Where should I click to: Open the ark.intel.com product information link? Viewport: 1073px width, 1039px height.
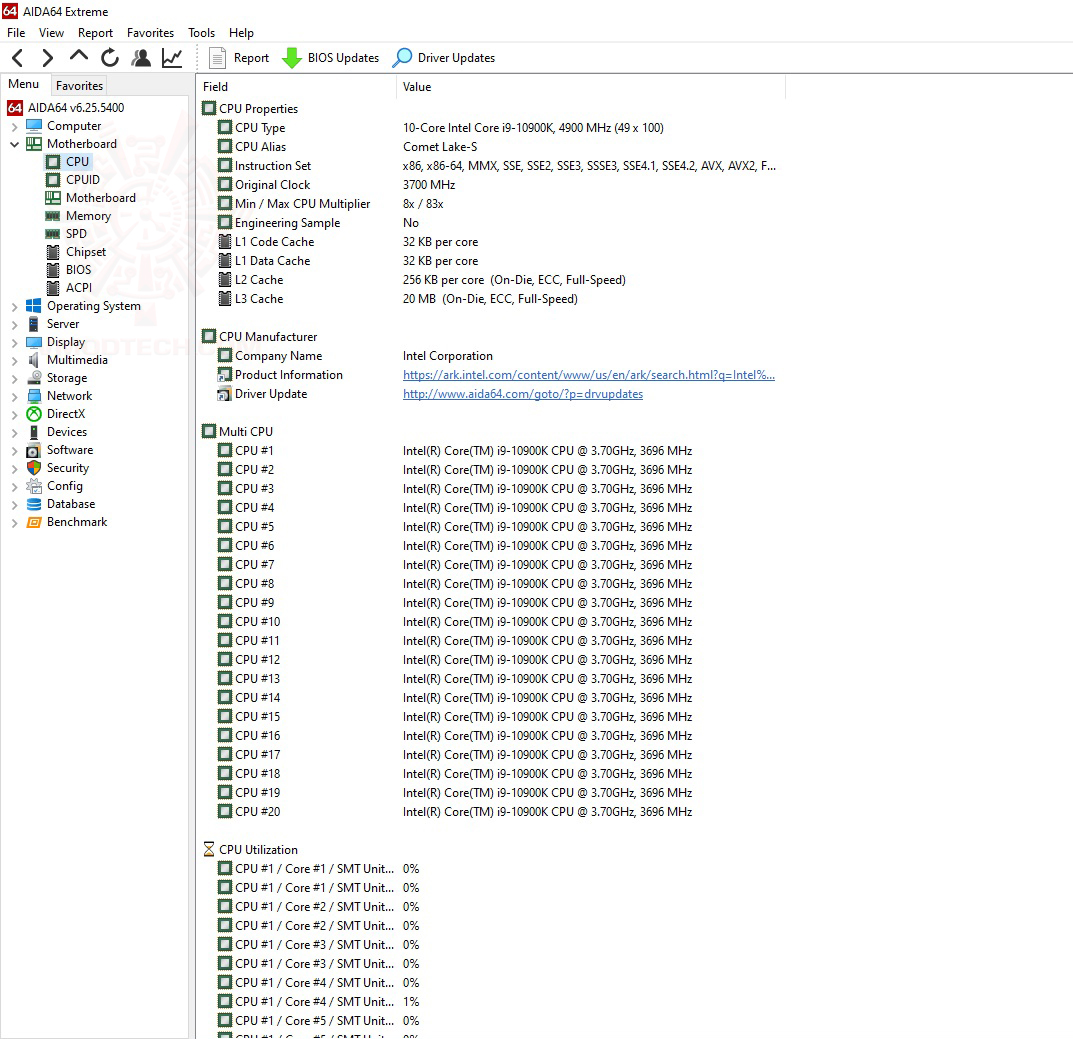[x=589, y=375]
